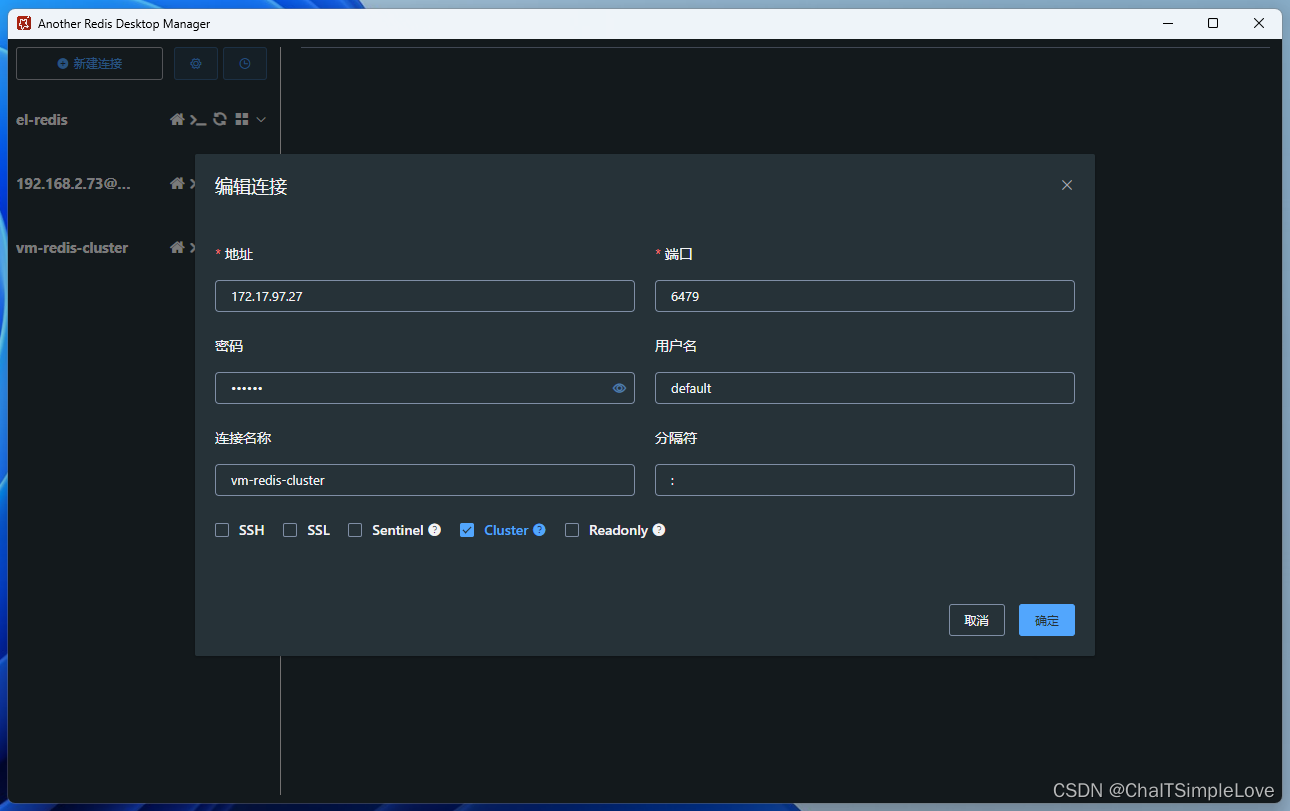Cancel with the 取消 button
Viewport: 1290px width, 811px height.
click(977, 620)
